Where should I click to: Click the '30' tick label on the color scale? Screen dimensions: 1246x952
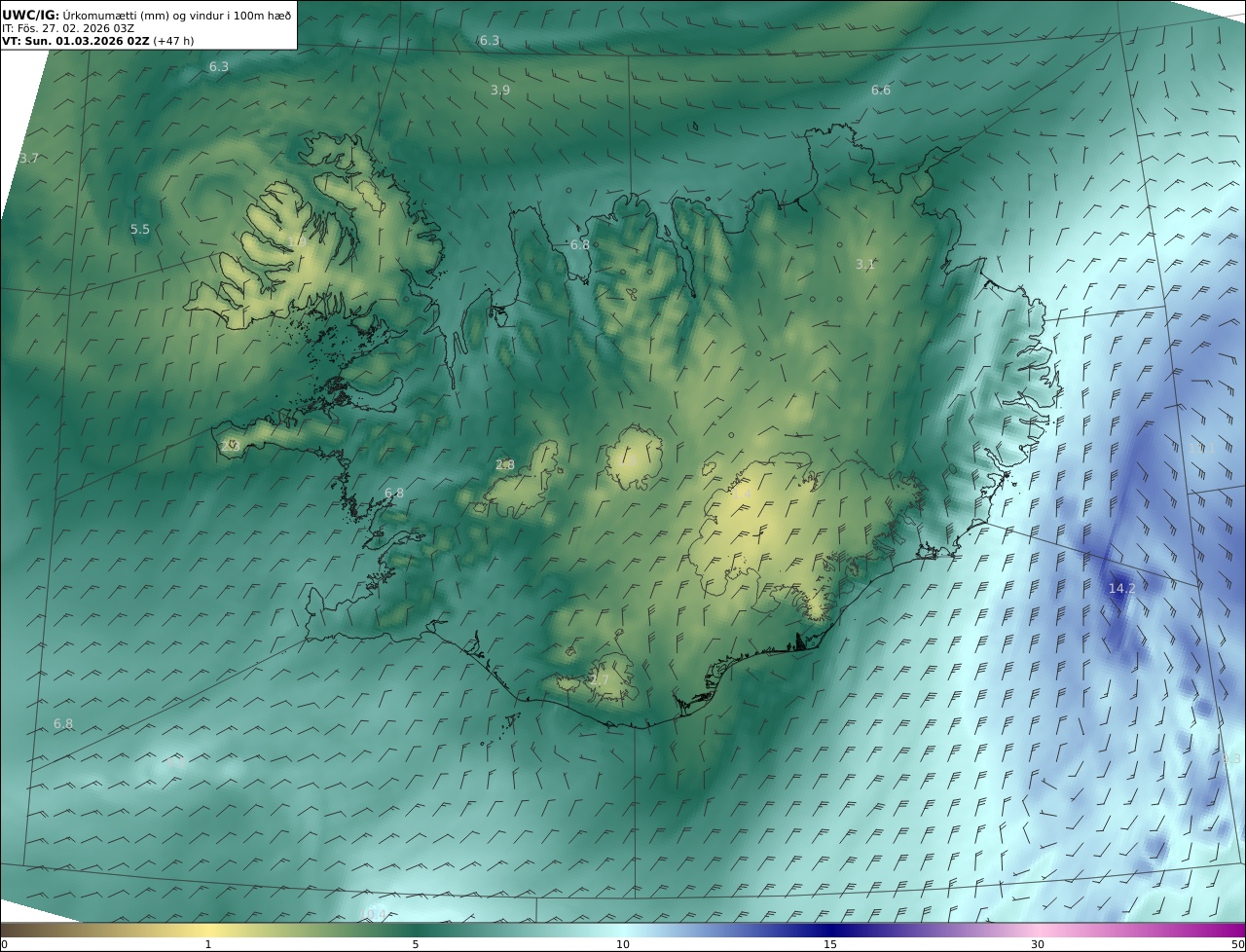coord(1038,944)
